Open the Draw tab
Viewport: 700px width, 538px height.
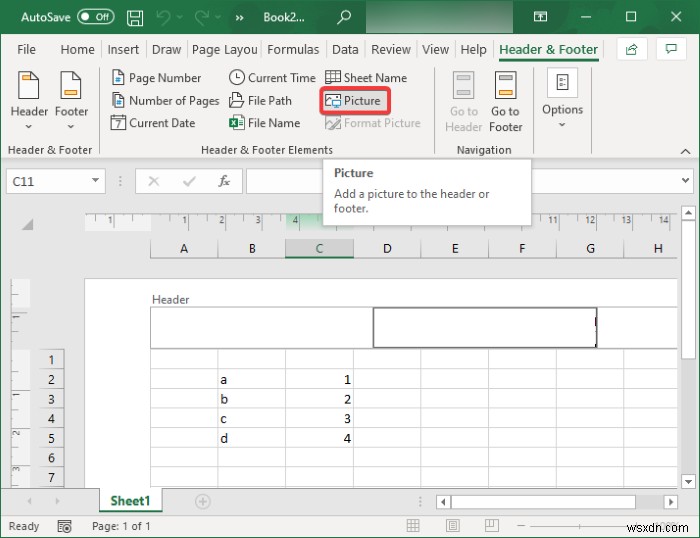click(166, 49)
